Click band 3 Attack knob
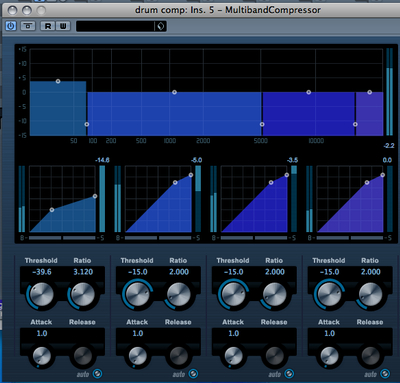The width and height of the screenshot is (400, 383). (x=233, y=356)
